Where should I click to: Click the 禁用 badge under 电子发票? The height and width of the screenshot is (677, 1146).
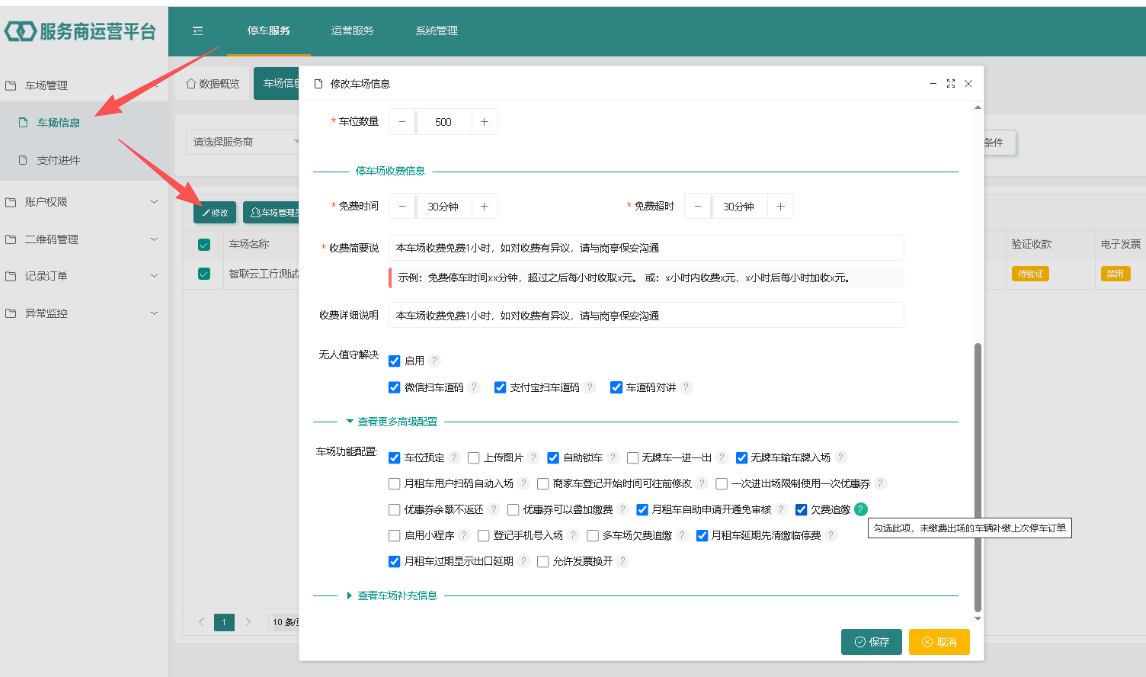[x=1115, y=274]
